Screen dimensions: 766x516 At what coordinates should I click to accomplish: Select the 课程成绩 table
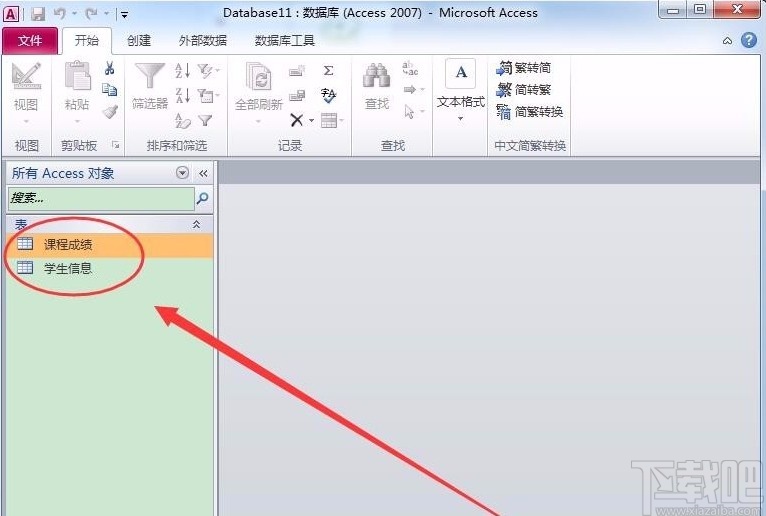coord(110,244)
